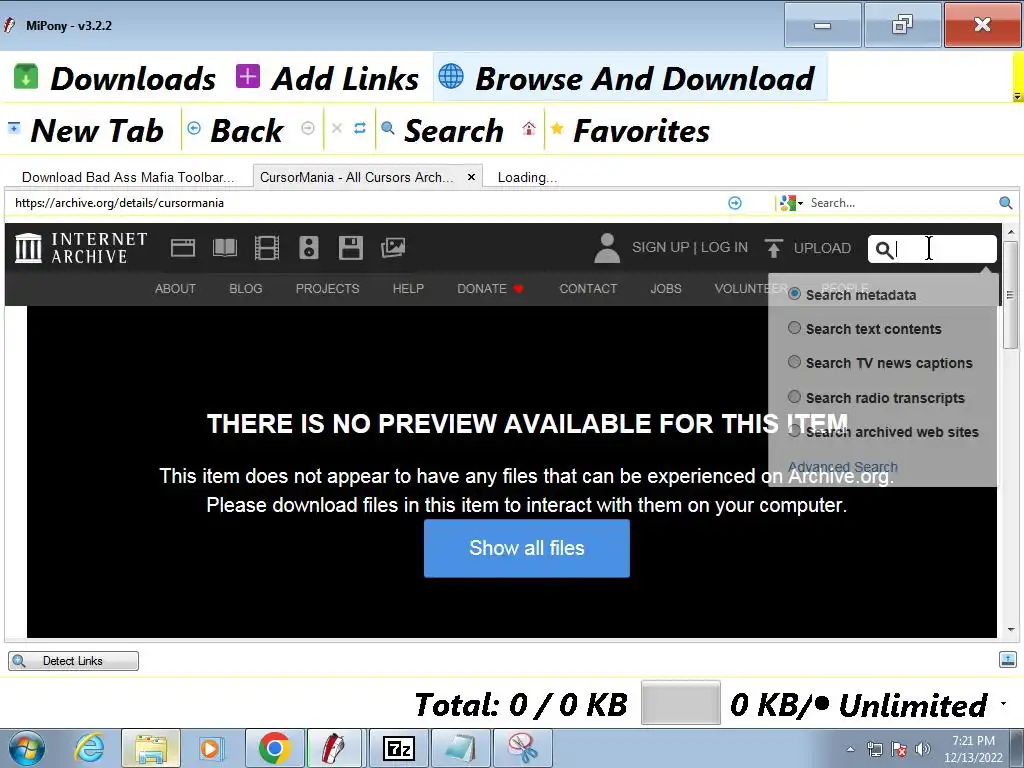The height and width of the screenshot is (768, 1024).
Task: Open the Video film icon
Action: click(x=266, y=248)
